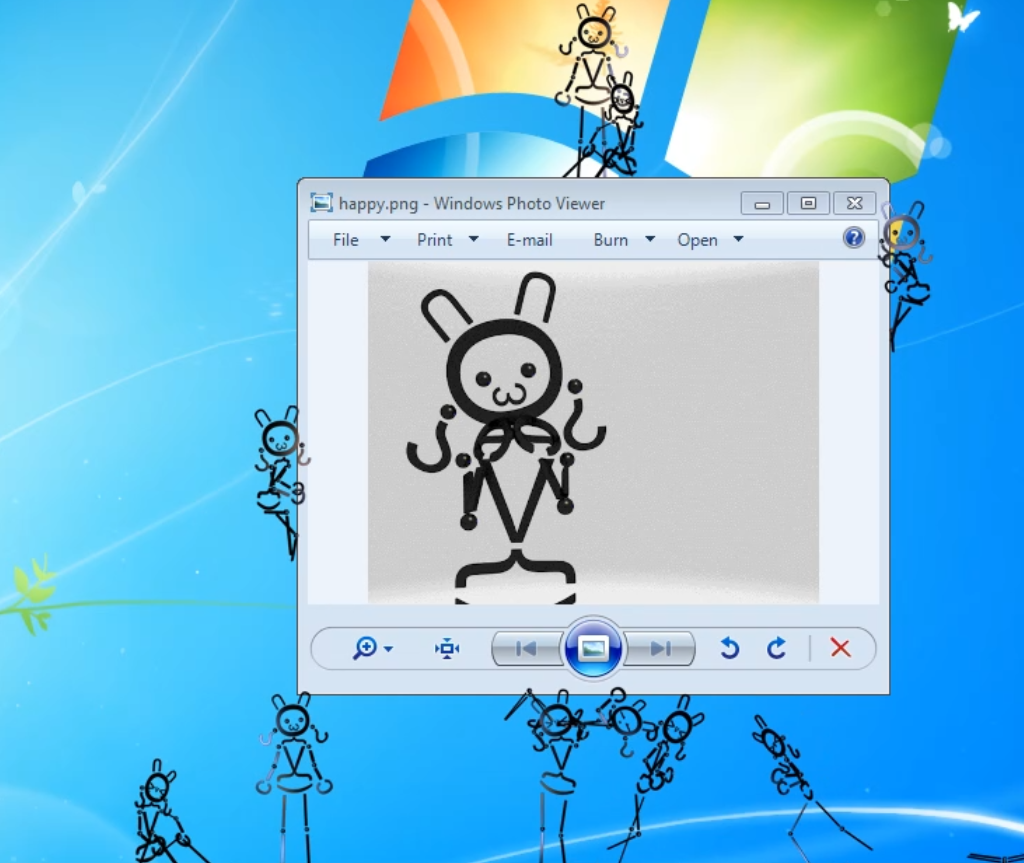The width and height of the screenshot is (1024, 863).
Task: Click the happy.png window title text
Action: [x=472, y=204]
